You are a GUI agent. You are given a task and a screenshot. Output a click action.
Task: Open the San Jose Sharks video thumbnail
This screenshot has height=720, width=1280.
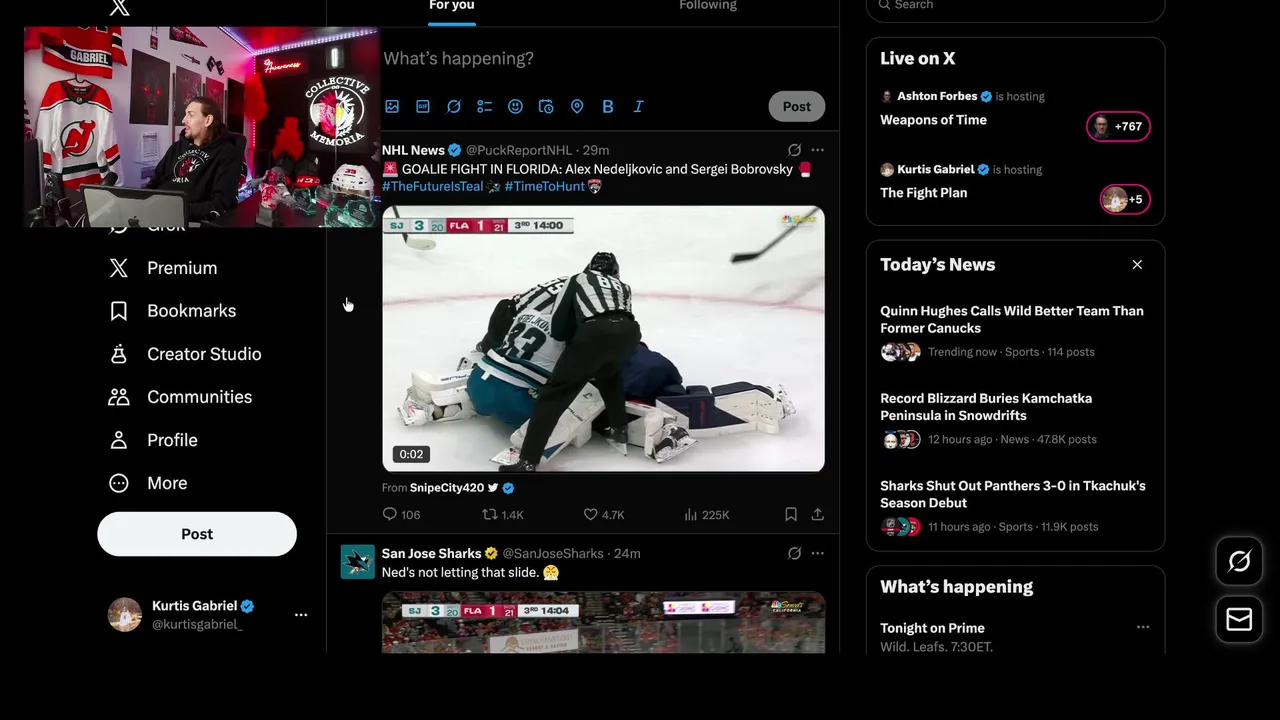pyautogui.click(x=603, y=623)
